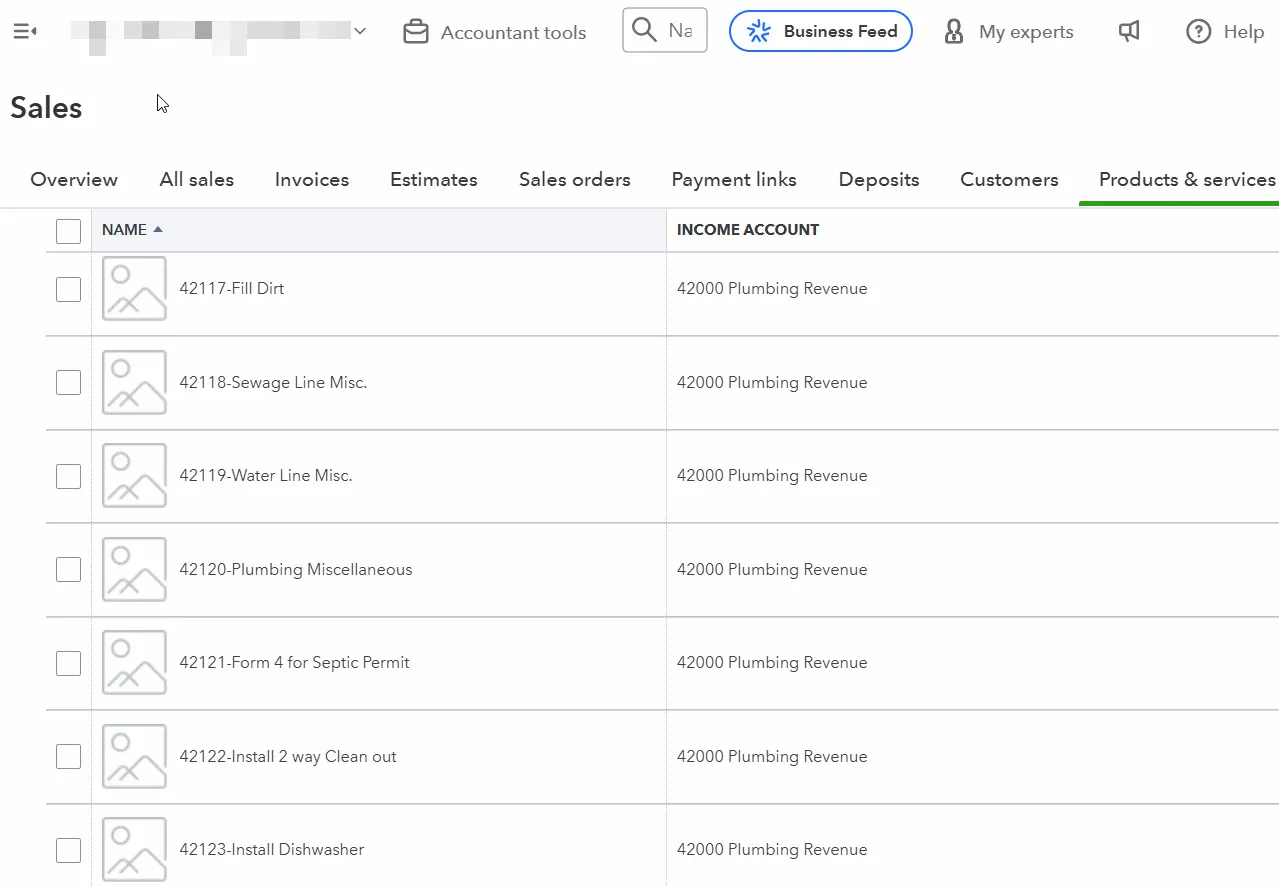This screenshot has height=887, width=1279.
Task: Check the box for 42118-Sewage Line Misc.
Action: 68,382
